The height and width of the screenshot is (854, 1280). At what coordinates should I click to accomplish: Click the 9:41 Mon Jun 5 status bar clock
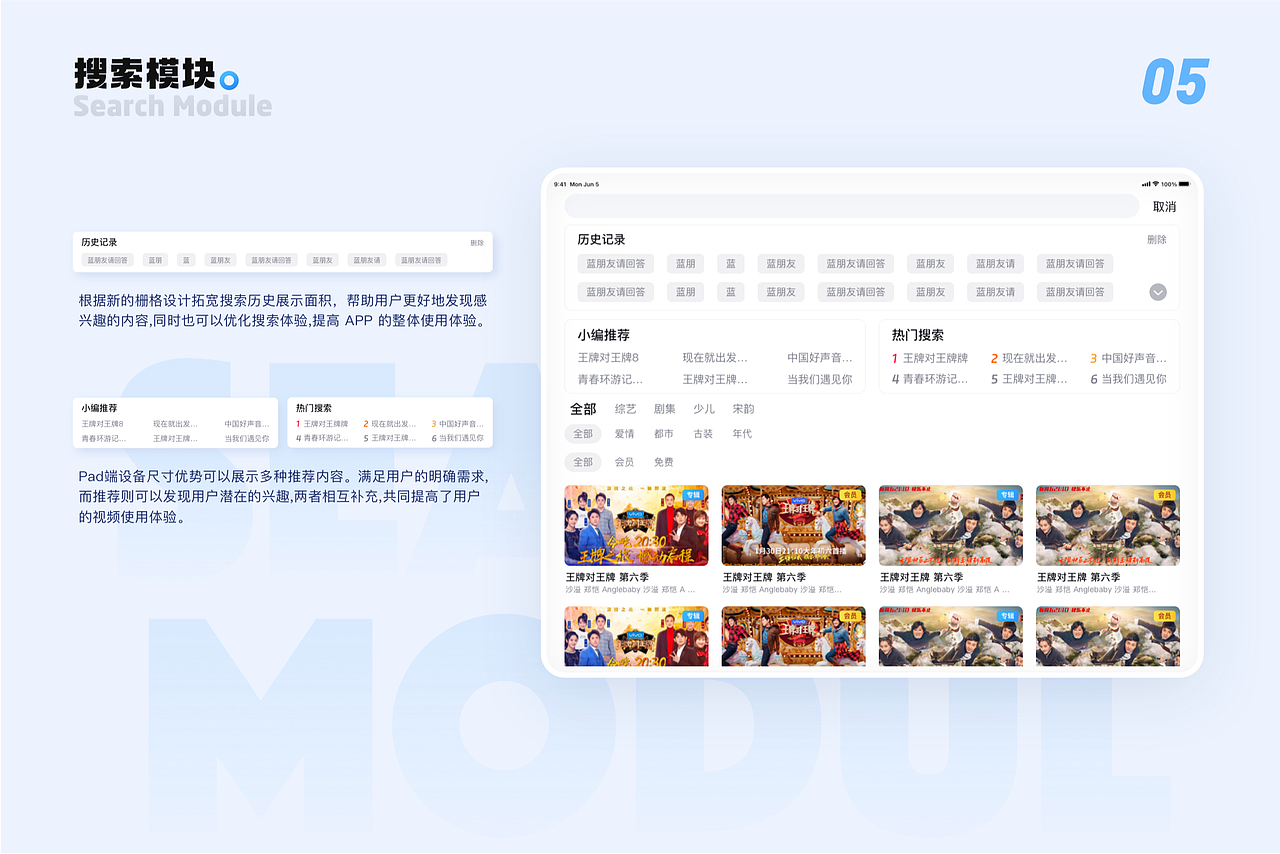point(576,184)
